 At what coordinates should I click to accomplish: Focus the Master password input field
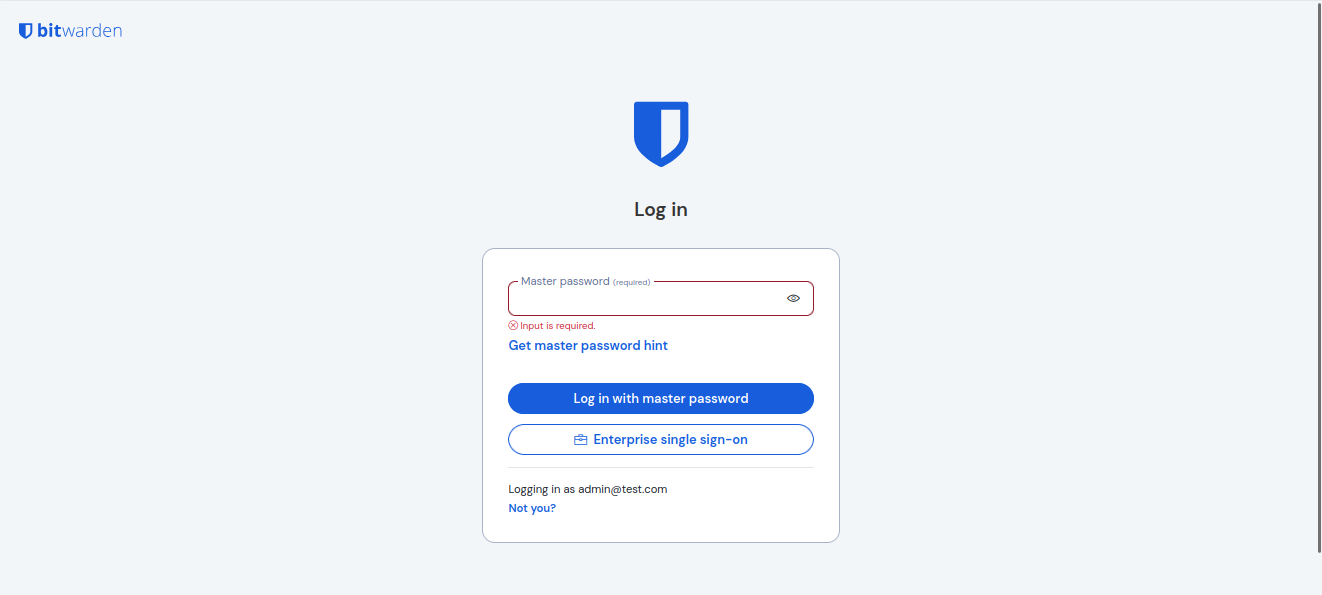[x=645, y=299]
